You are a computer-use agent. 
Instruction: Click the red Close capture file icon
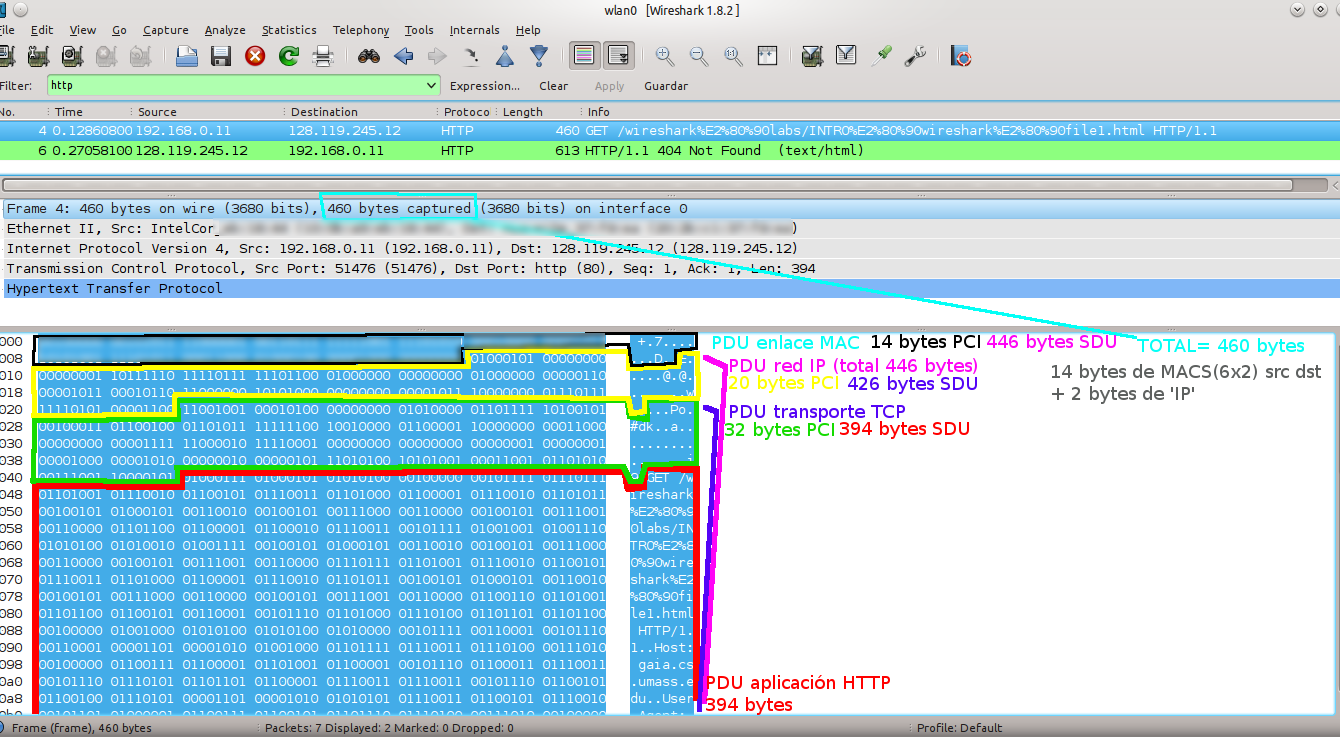pyautogui.click(x=255, y=56)
